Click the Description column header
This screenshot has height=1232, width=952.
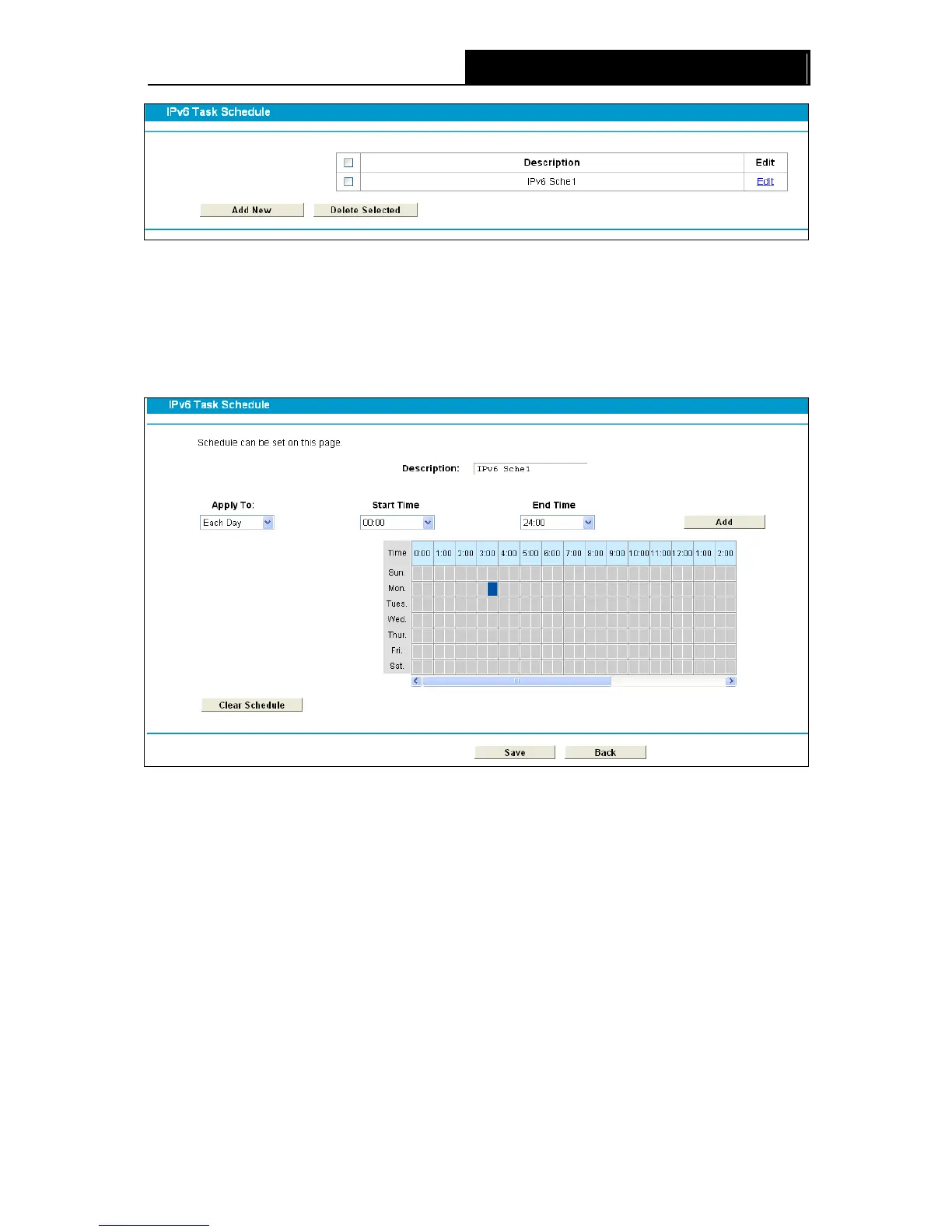click(552, 163)
